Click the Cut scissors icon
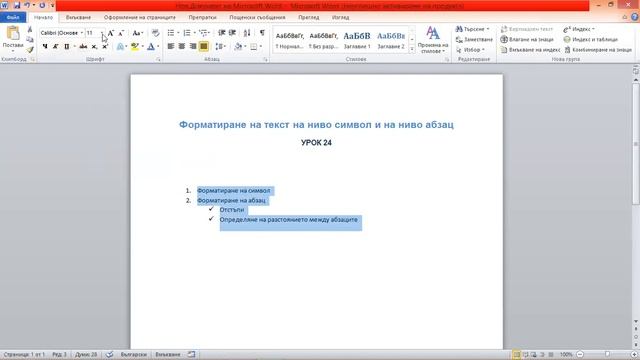The image size is (640, 360). [x=30, y=29]
